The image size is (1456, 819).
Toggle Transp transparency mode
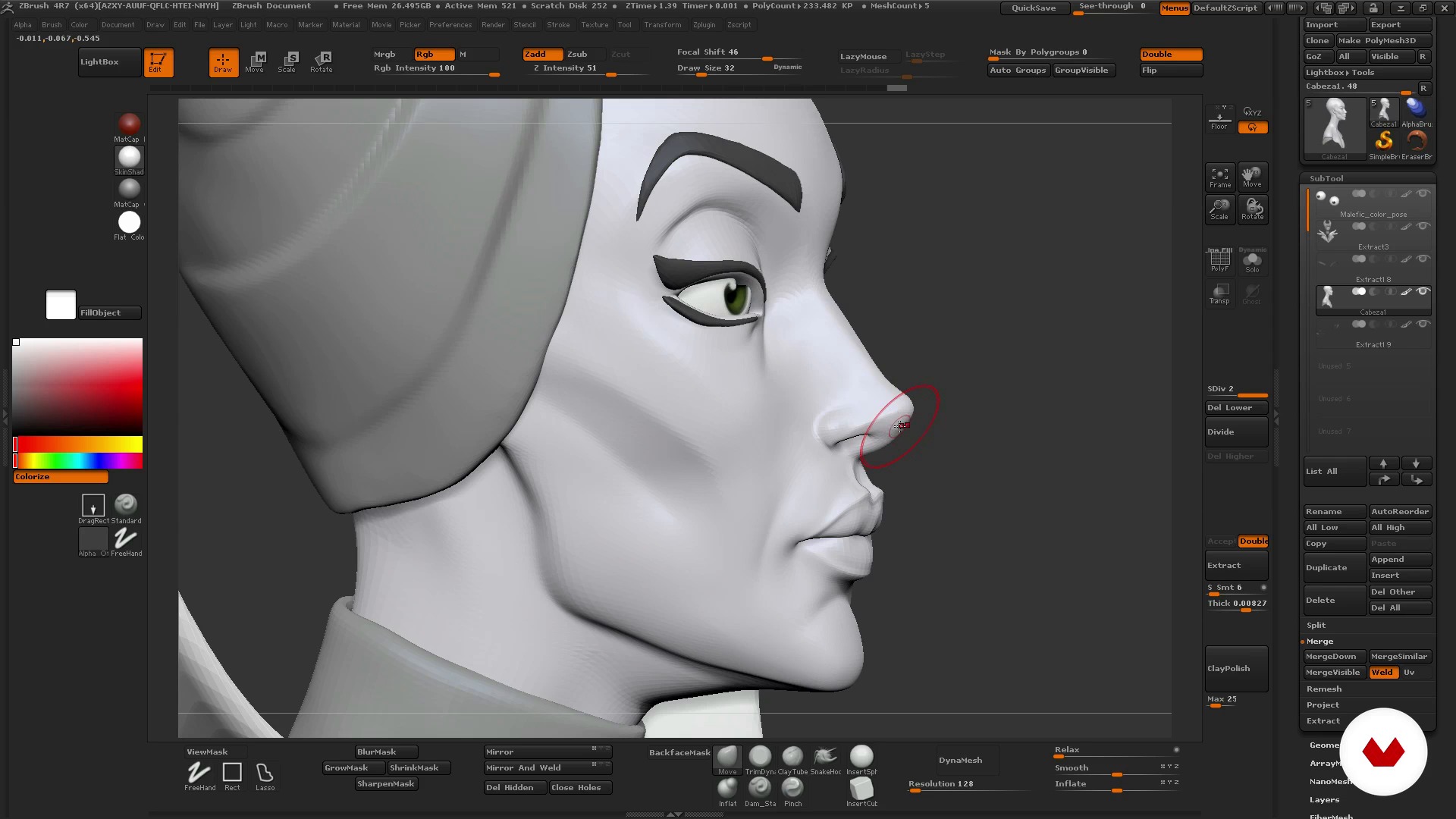1219,293
